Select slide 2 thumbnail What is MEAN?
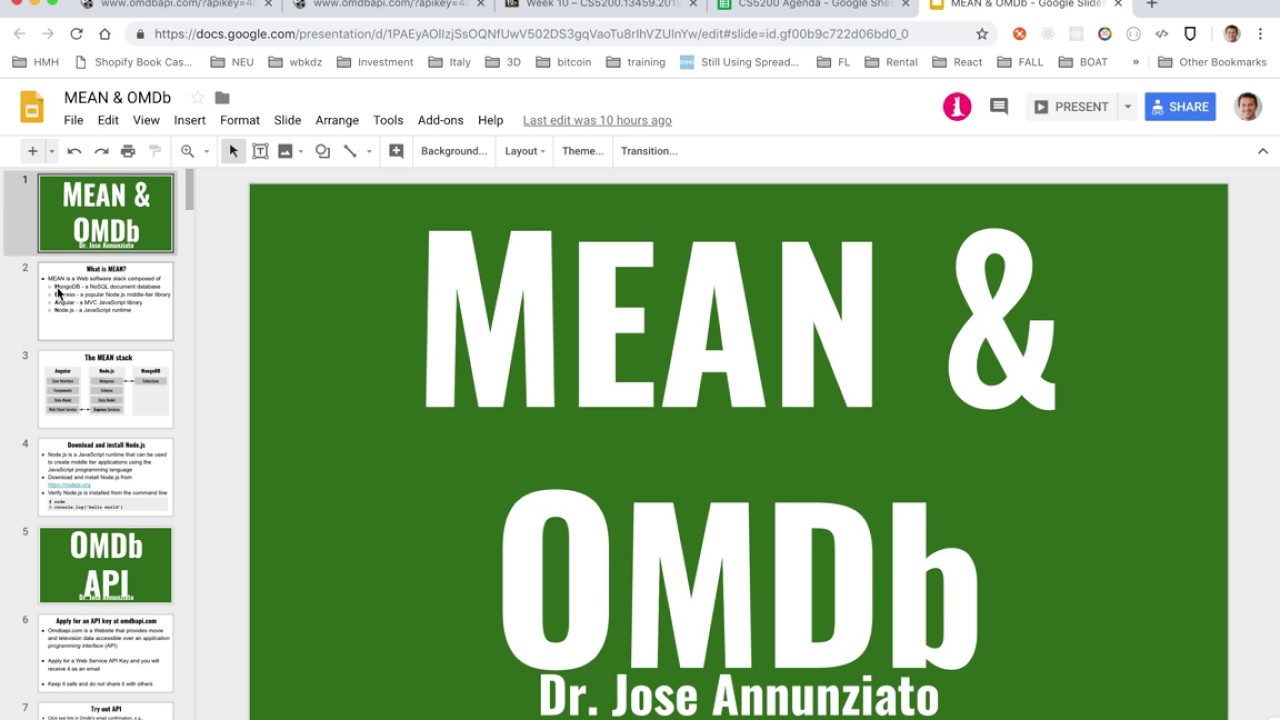 (106, 301)
